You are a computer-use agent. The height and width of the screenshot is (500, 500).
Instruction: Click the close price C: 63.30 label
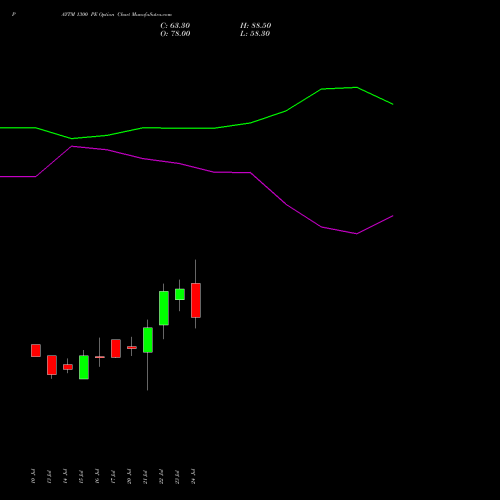tap(175, 26)
